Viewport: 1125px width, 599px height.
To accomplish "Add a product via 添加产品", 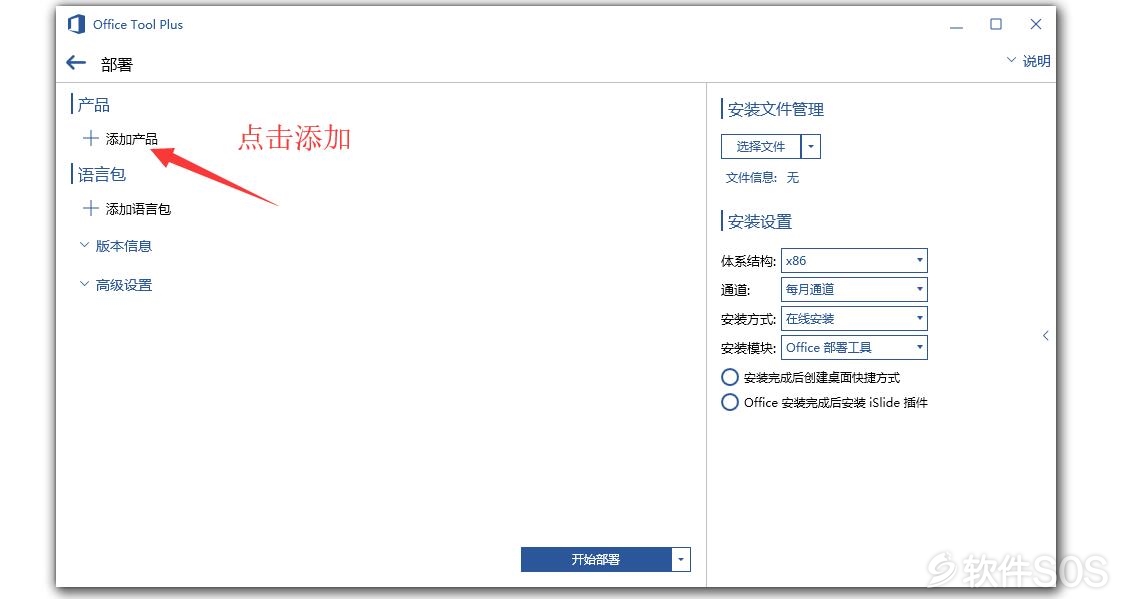I will [x=121, y=138].
